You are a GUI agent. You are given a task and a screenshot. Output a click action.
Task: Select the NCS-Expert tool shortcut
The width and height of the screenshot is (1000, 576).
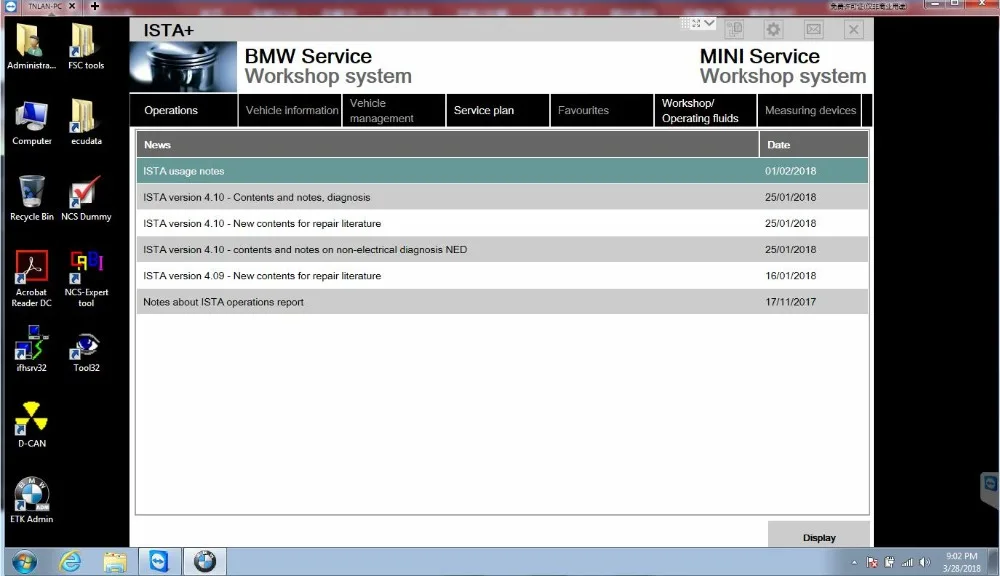pos(86,279)
